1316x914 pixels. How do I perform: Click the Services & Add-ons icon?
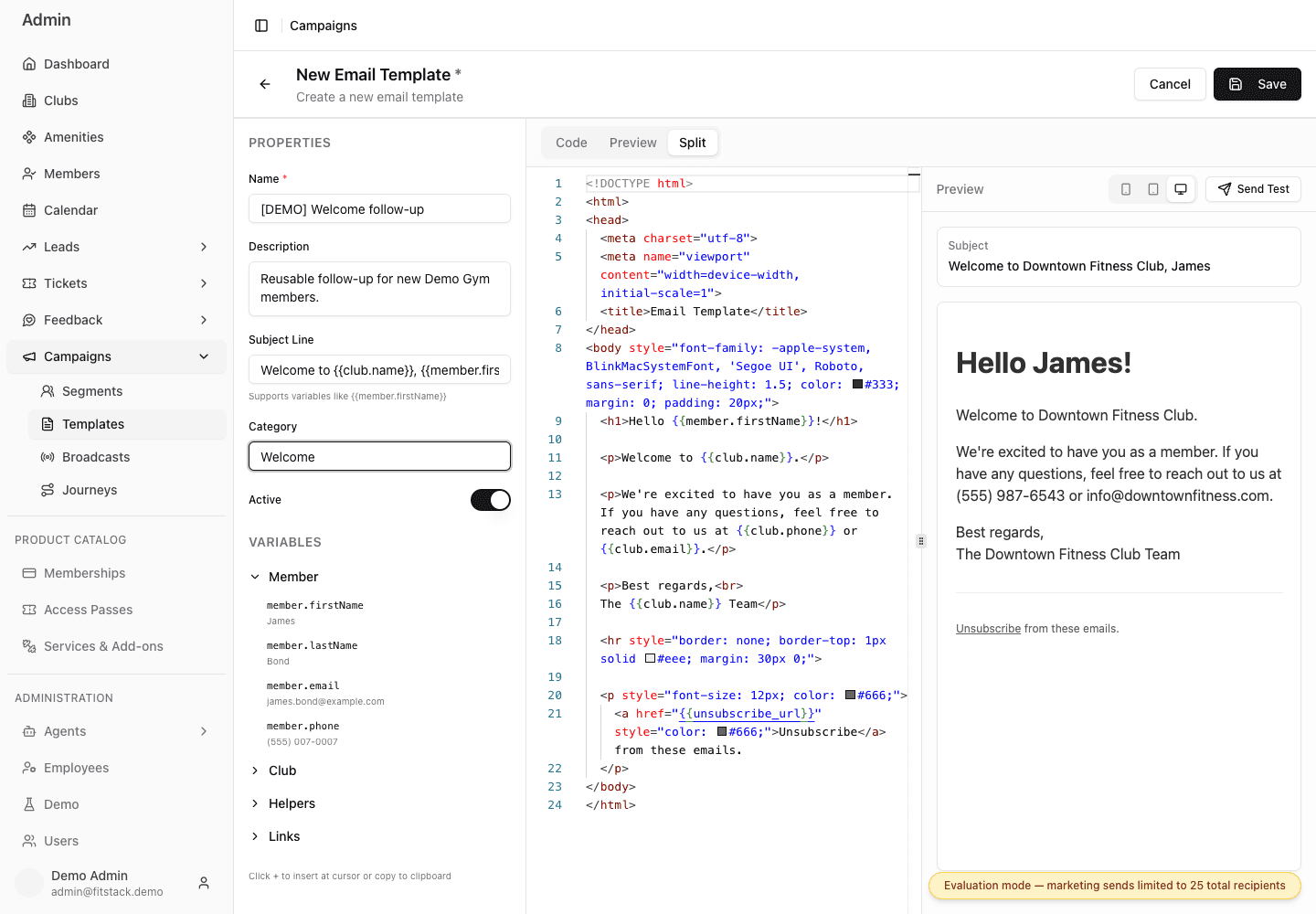pos(29,646)
